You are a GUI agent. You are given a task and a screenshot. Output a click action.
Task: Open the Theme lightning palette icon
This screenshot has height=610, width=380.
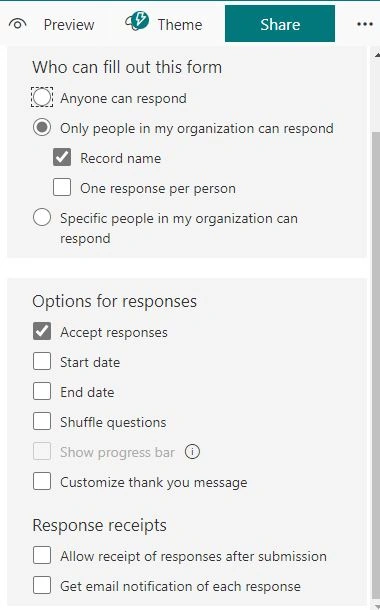tap(137, 21)
